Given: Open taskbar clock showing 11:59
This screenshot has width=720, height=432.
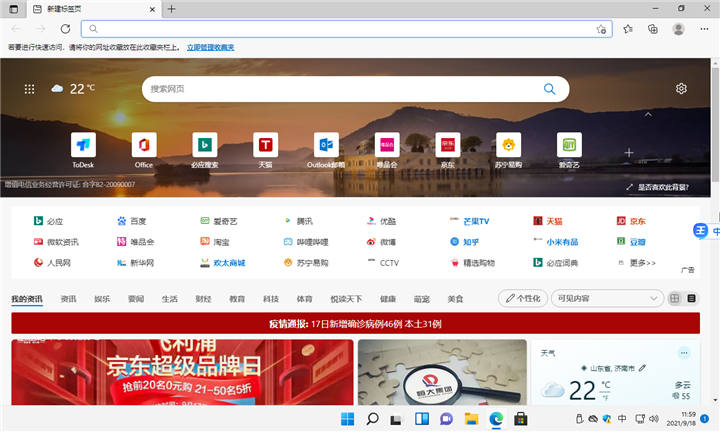Looking at the screenshot, I should [x=681, y=419].
